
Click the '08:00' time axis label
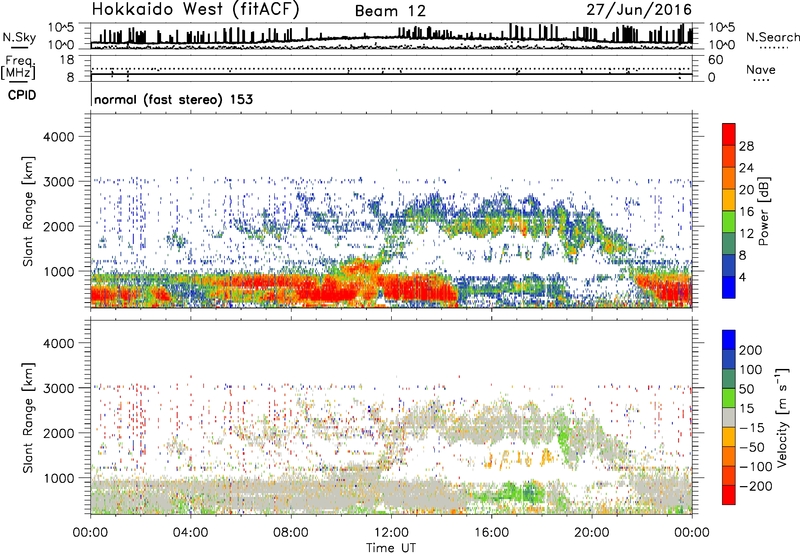[290, 533]
